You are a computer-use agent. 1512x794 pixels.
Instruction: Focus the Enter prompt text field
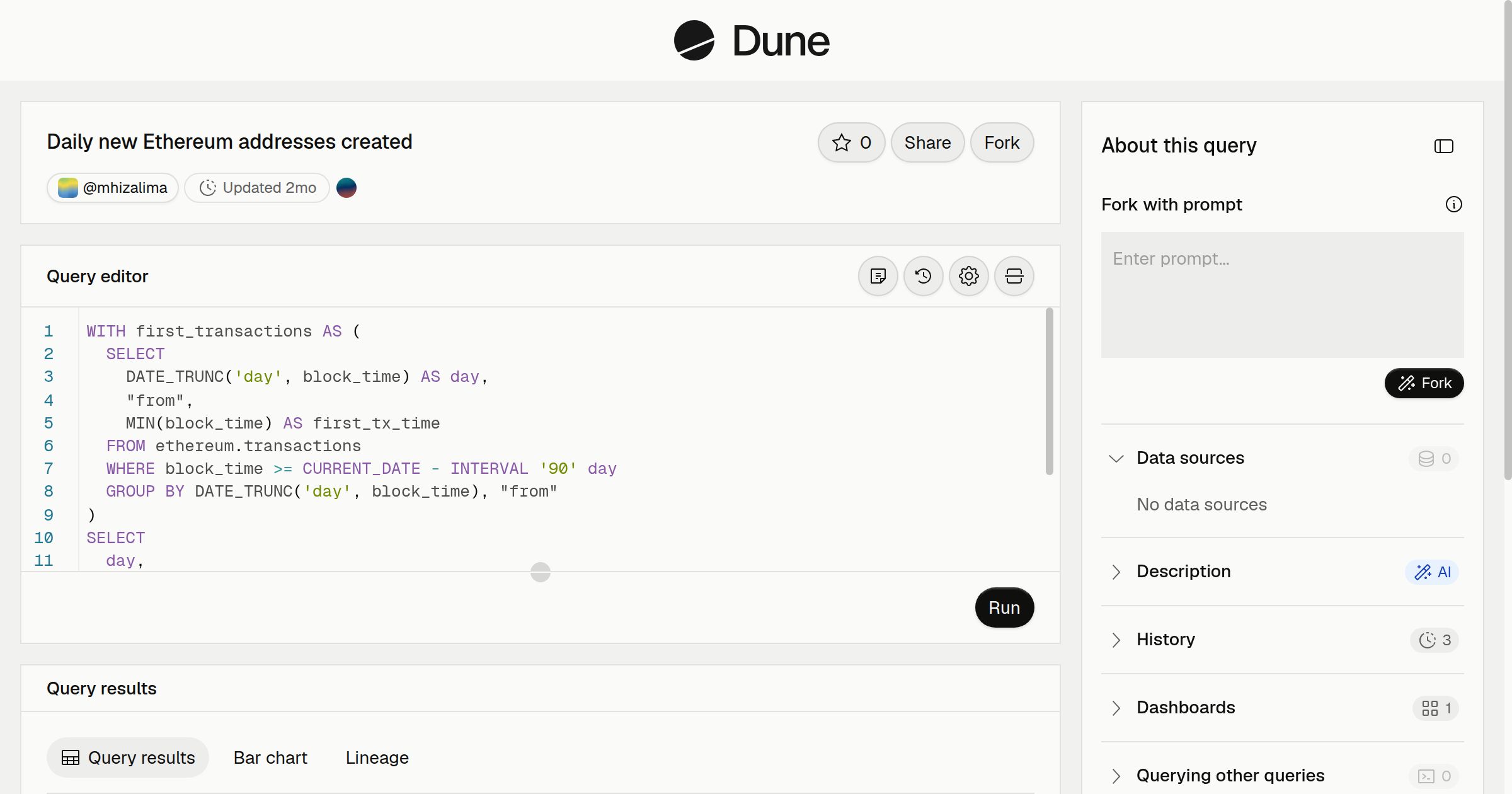[1283, 295]
